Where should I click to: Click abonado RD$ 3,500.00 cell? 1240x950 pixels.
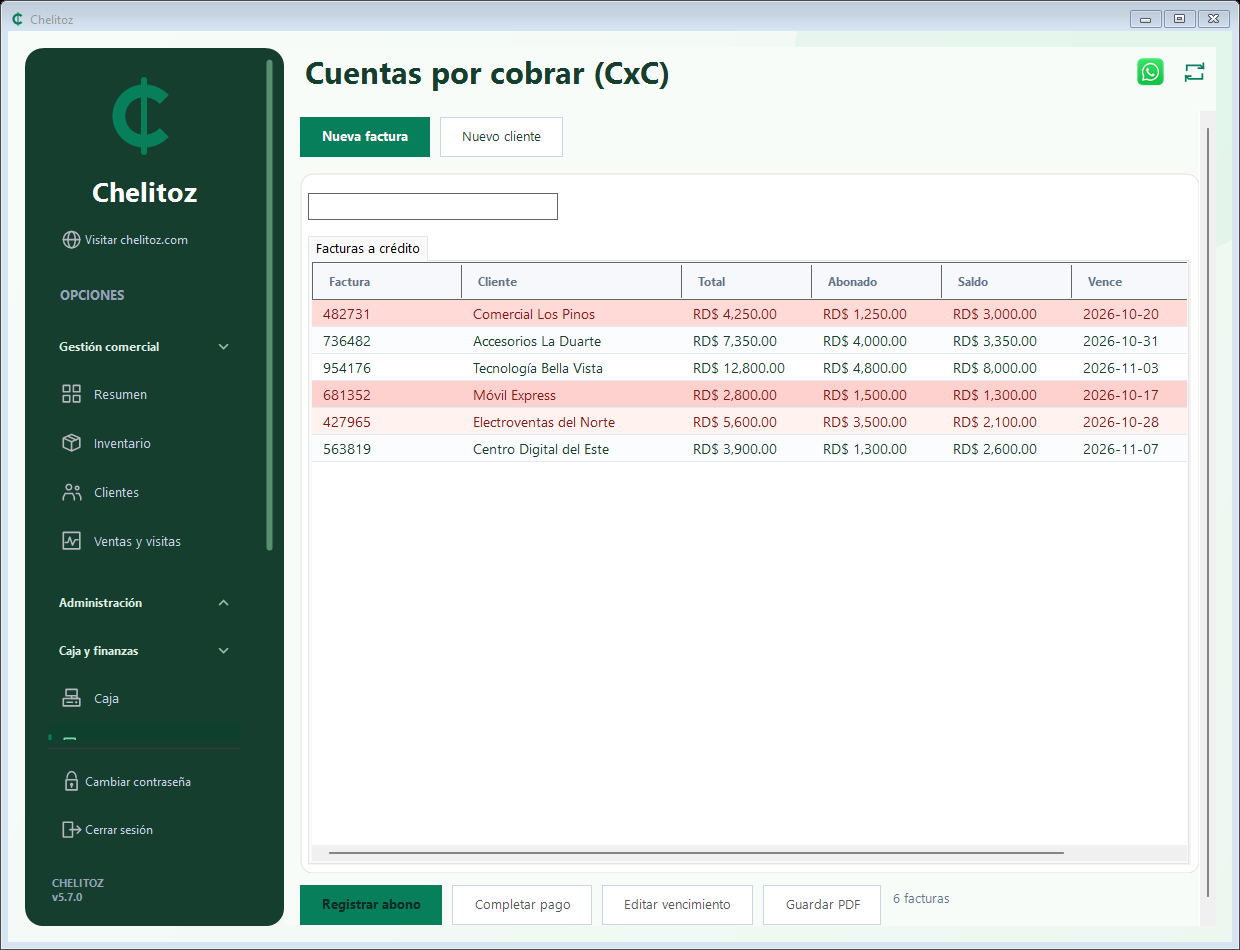click(865, 422)
